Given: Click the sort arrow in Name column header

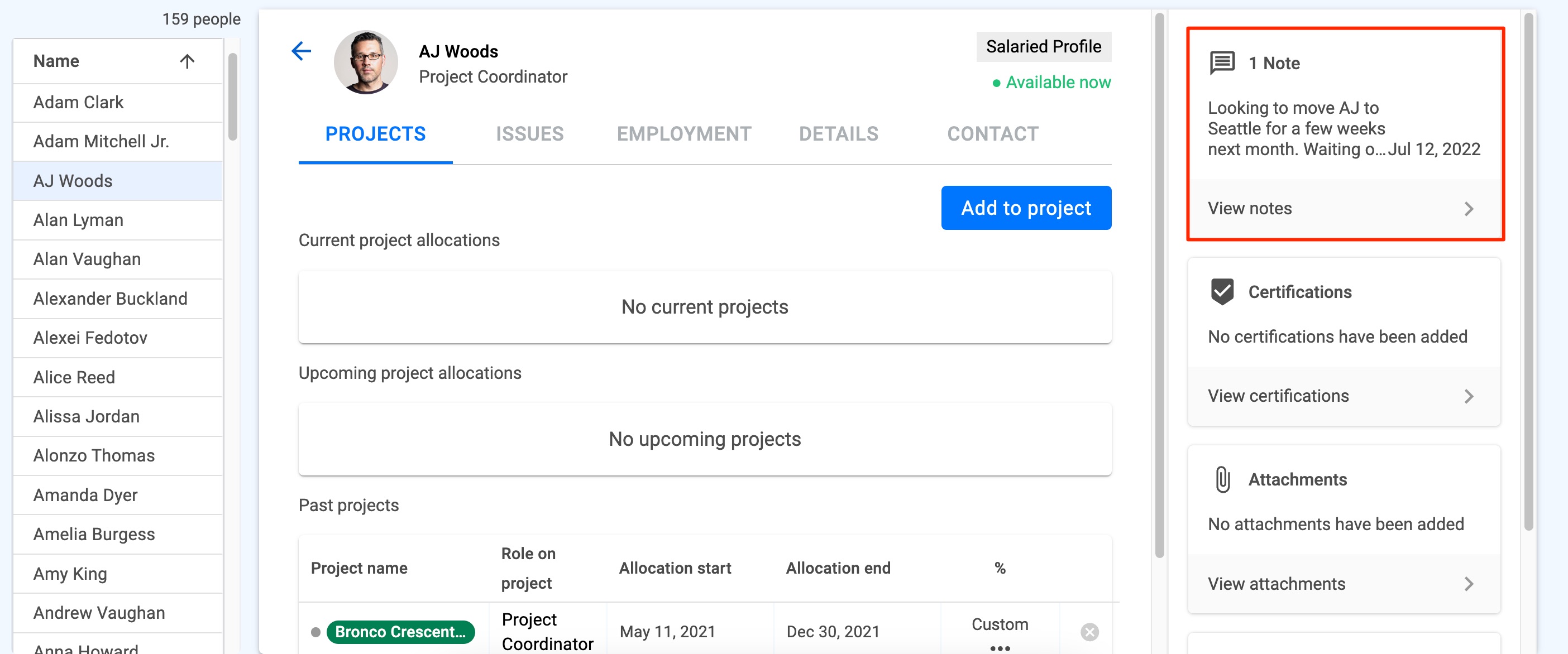Looking at the screenshot, I should click(x=187, y=61).
